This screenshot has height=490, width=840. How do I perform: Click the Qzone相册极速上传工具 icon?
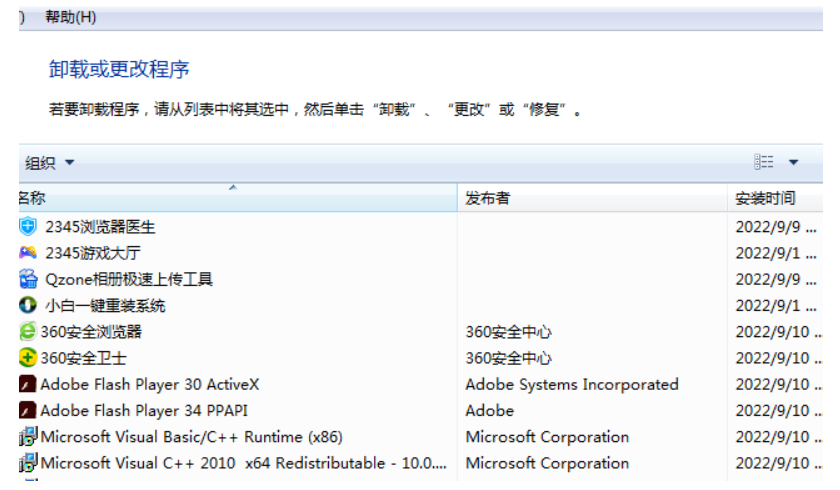[x=28, y=279]
